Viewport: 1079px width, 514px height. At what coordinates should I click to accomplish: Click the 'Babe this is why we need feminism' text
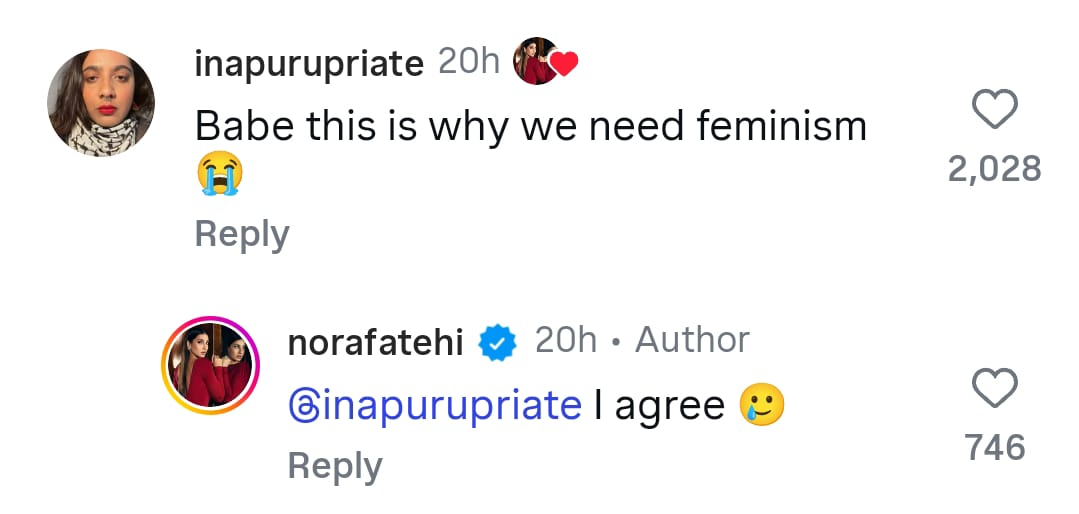[530, 126]
